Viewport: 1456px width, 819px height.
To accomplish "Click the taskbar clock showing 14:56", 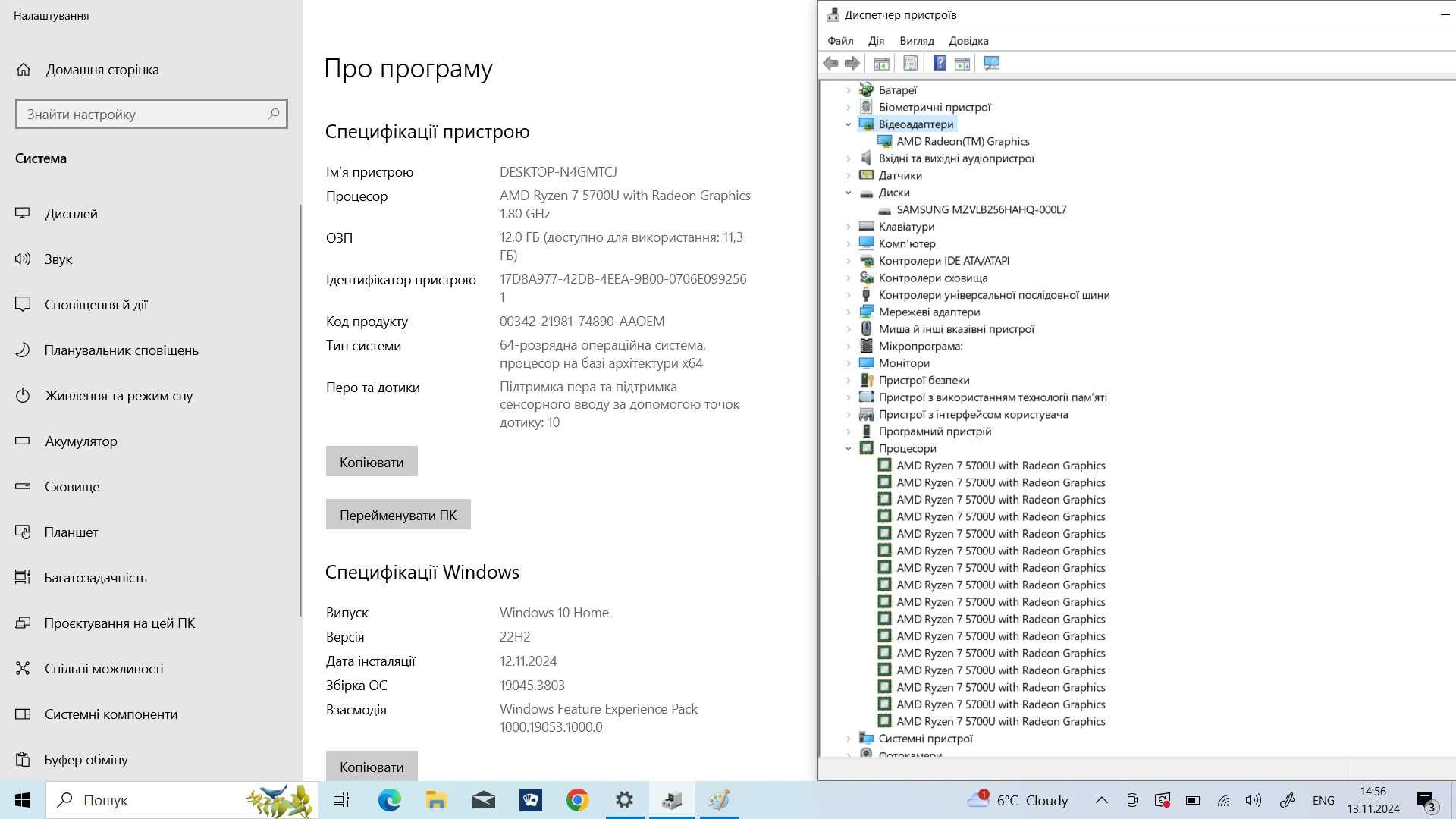I will pos(1373,800).
